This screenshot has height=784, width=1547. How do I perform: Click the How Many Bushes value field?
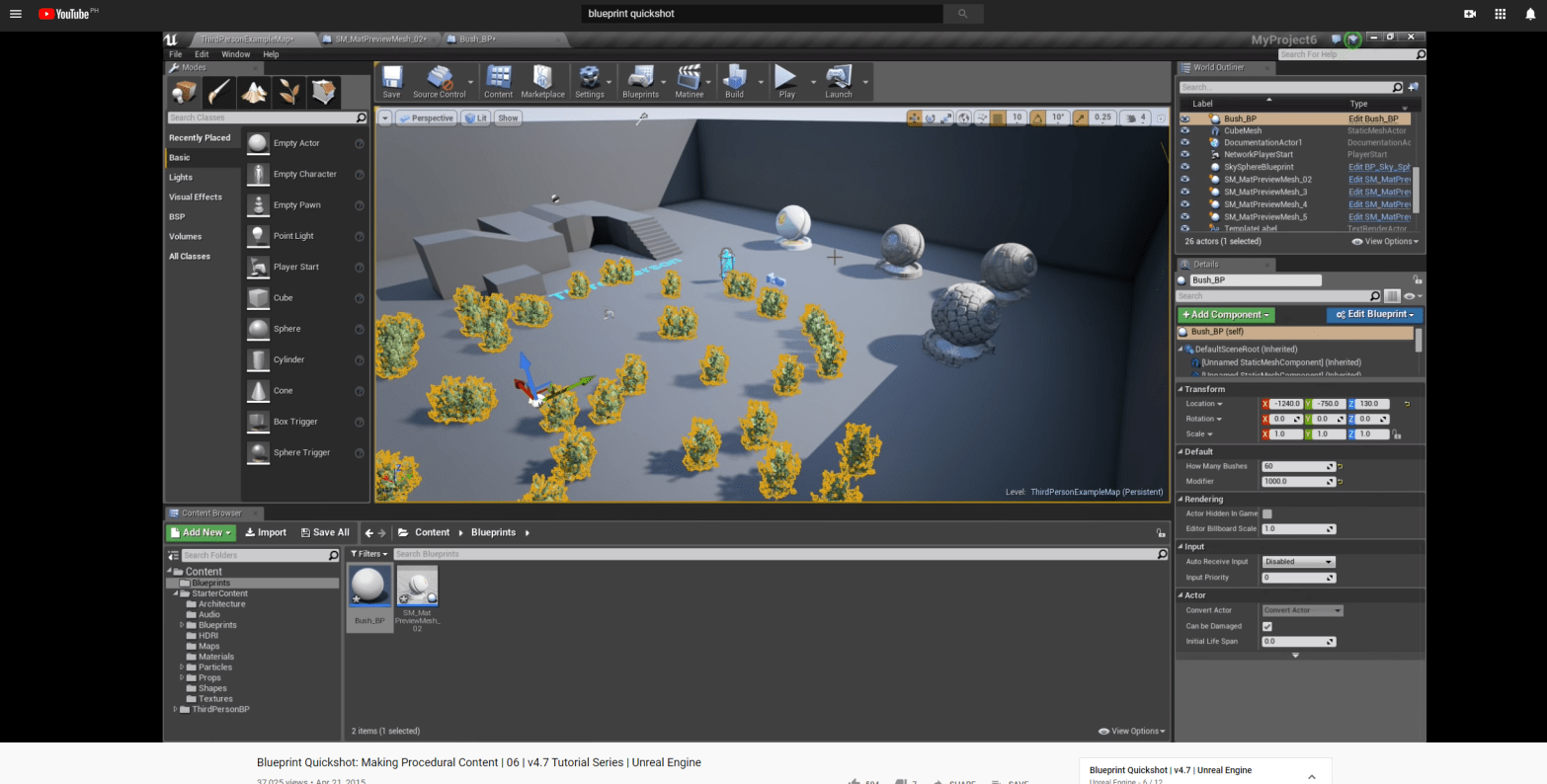point(1293,466)
